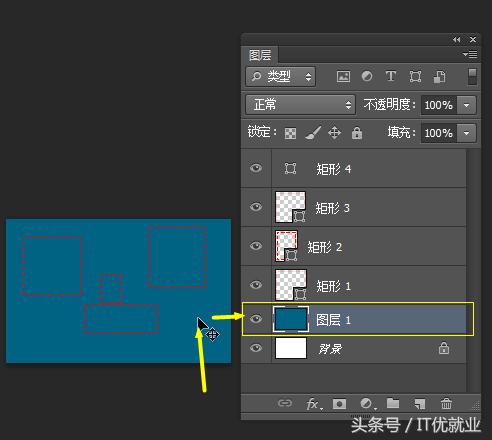
Task: Hide the 矩形 4 layer
Action: click(256, 168)
